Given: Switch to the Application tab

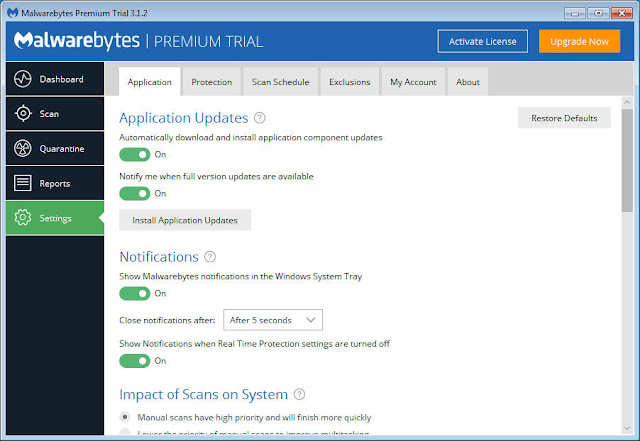Looking at the screenshot, I should pyautogui.click(x=149, y=82).
